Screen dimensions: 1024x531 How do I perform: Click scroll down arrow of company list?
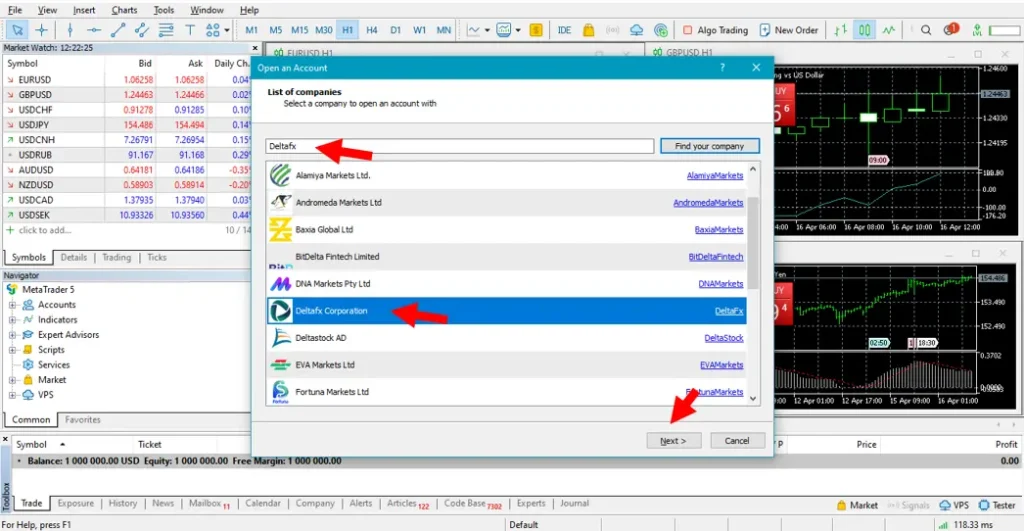tap(753, 398)
